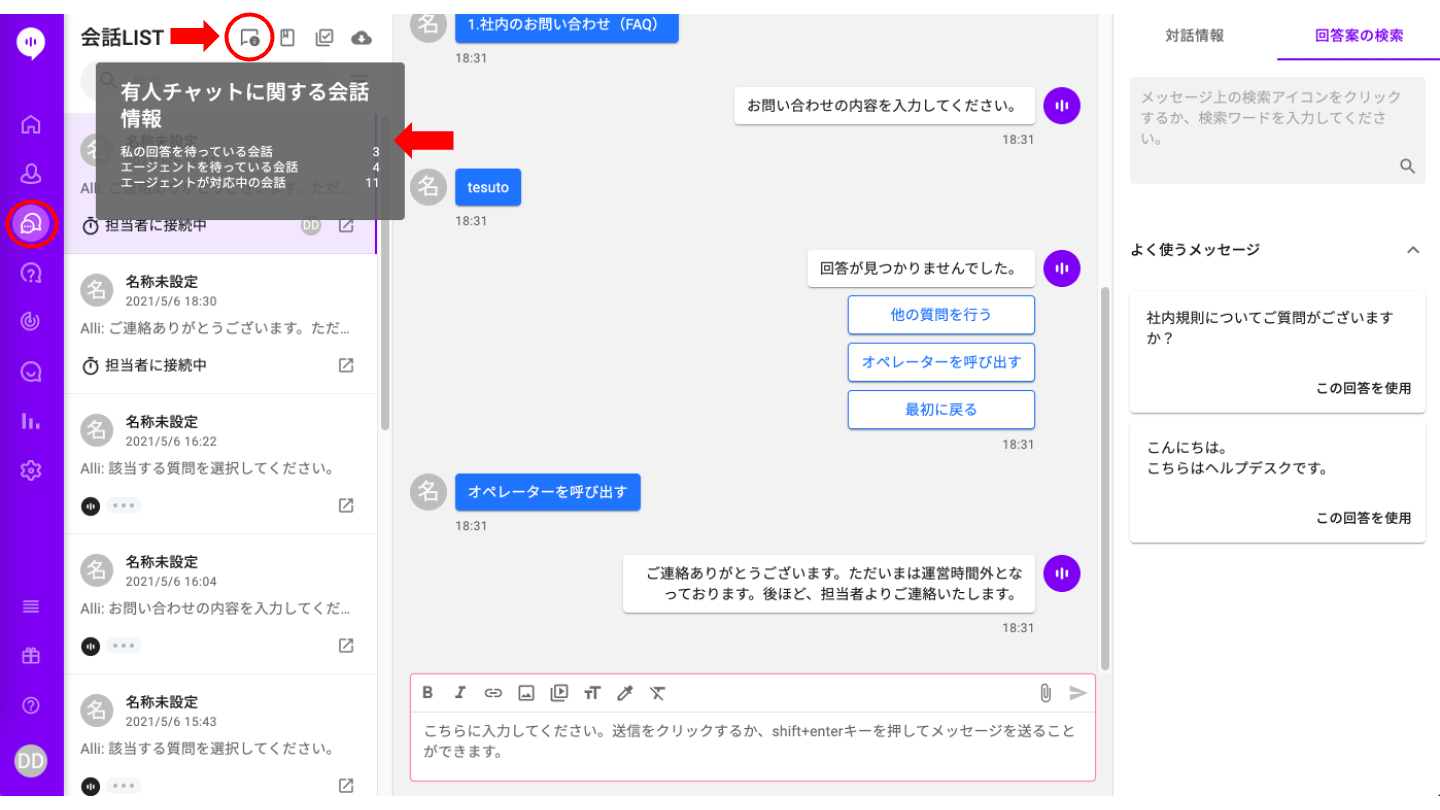Attach a file with the paperclip icon
Viewport: 1440px width, 810px height.
pyautogui.click(x=1045, y=692)
